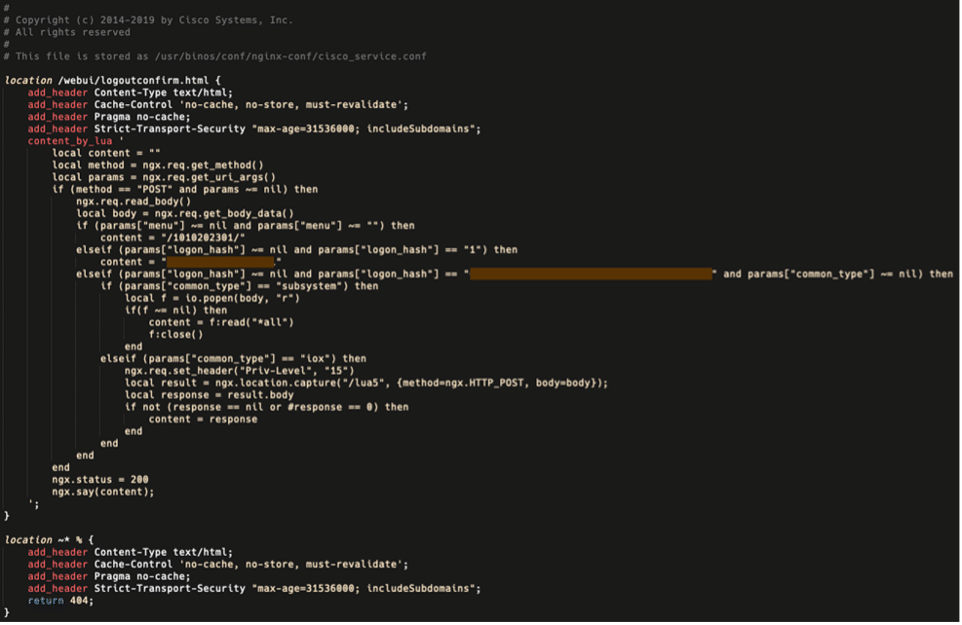Click the f:close() statement
962x625 pixels.
click(176, 334)
